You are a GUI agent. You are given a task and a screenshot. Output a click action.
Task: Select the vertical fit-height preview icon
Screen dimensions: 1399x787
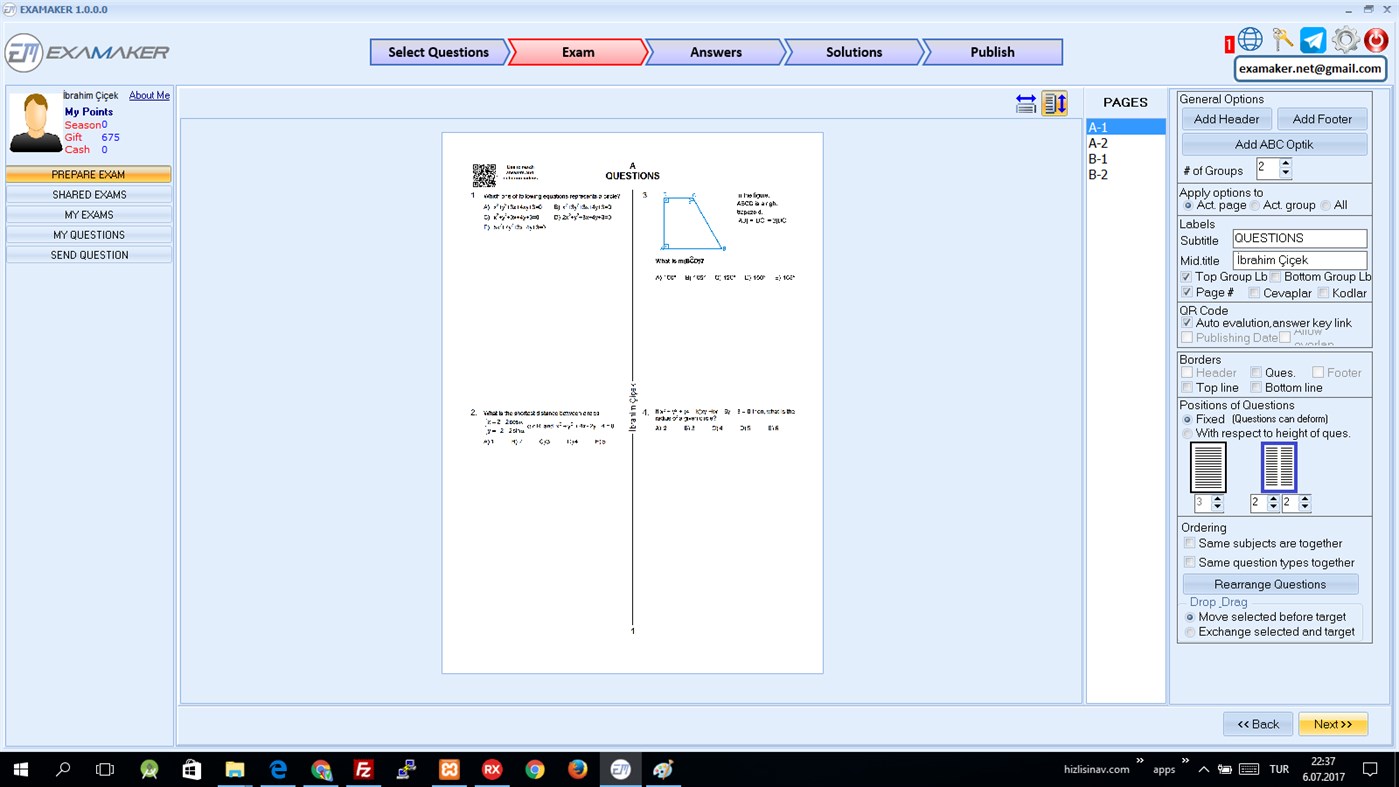point(1055,102)
